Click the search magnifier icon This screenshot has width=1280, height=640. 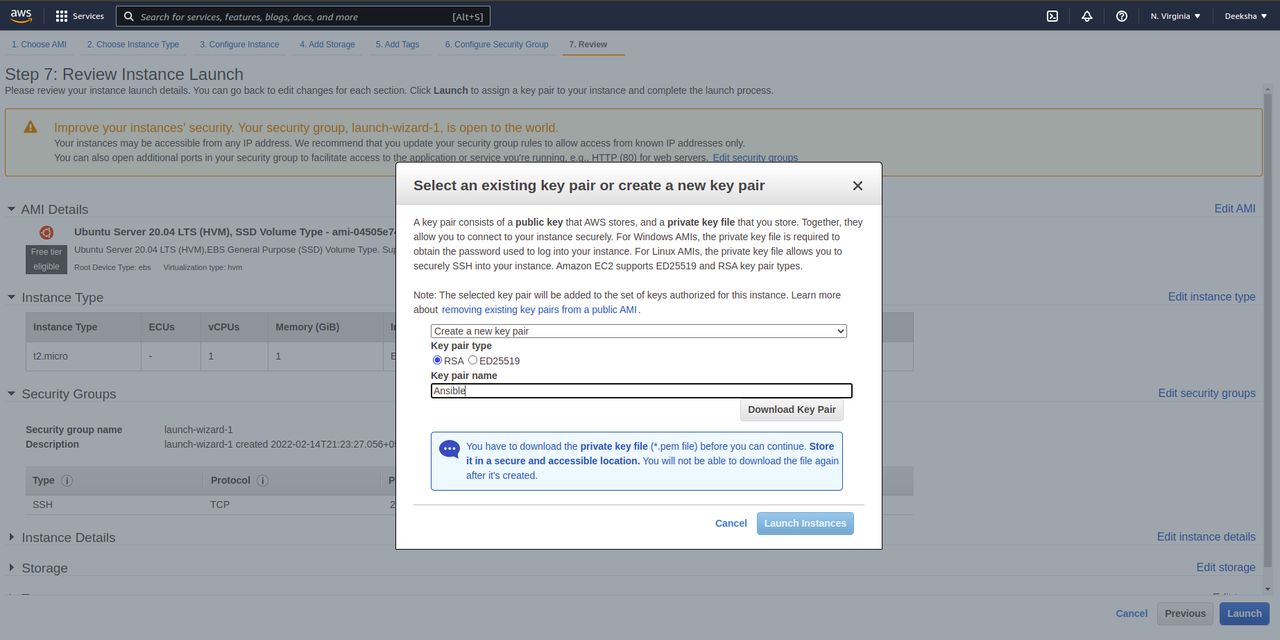click(x=129, y=16)
